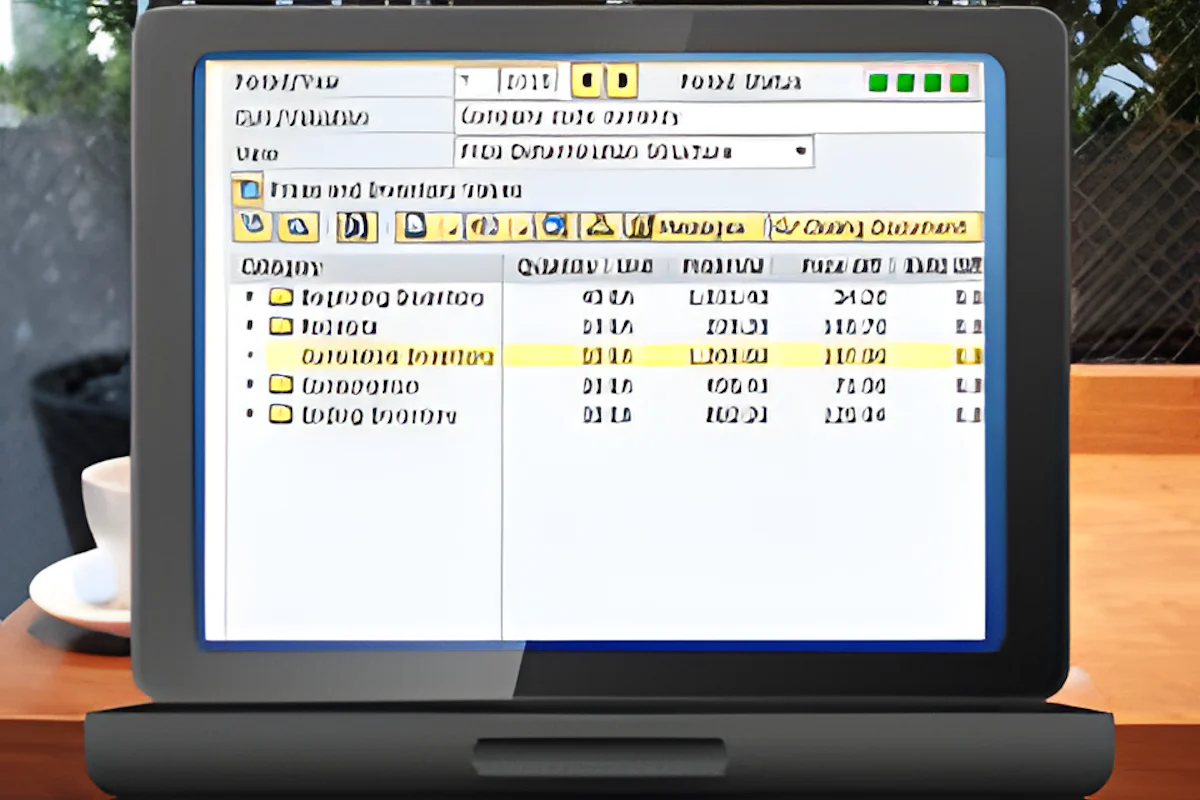Click the wide labeled button ending the toolbar
Screen dimensions: 1200x800
coord(876,227)
